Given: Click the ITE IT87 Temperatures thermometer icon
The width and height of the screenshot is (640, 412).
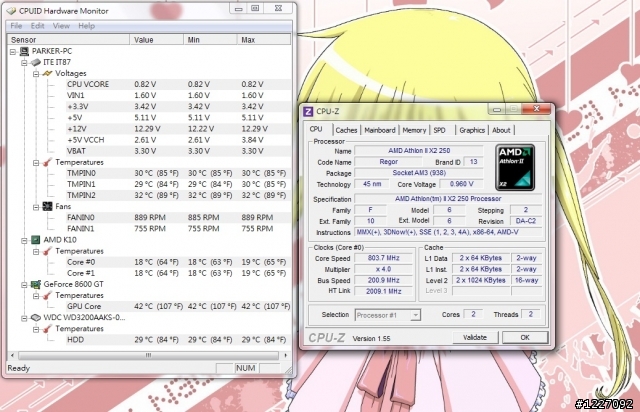Looking at the screenshot, I should [x=47, y=162].
